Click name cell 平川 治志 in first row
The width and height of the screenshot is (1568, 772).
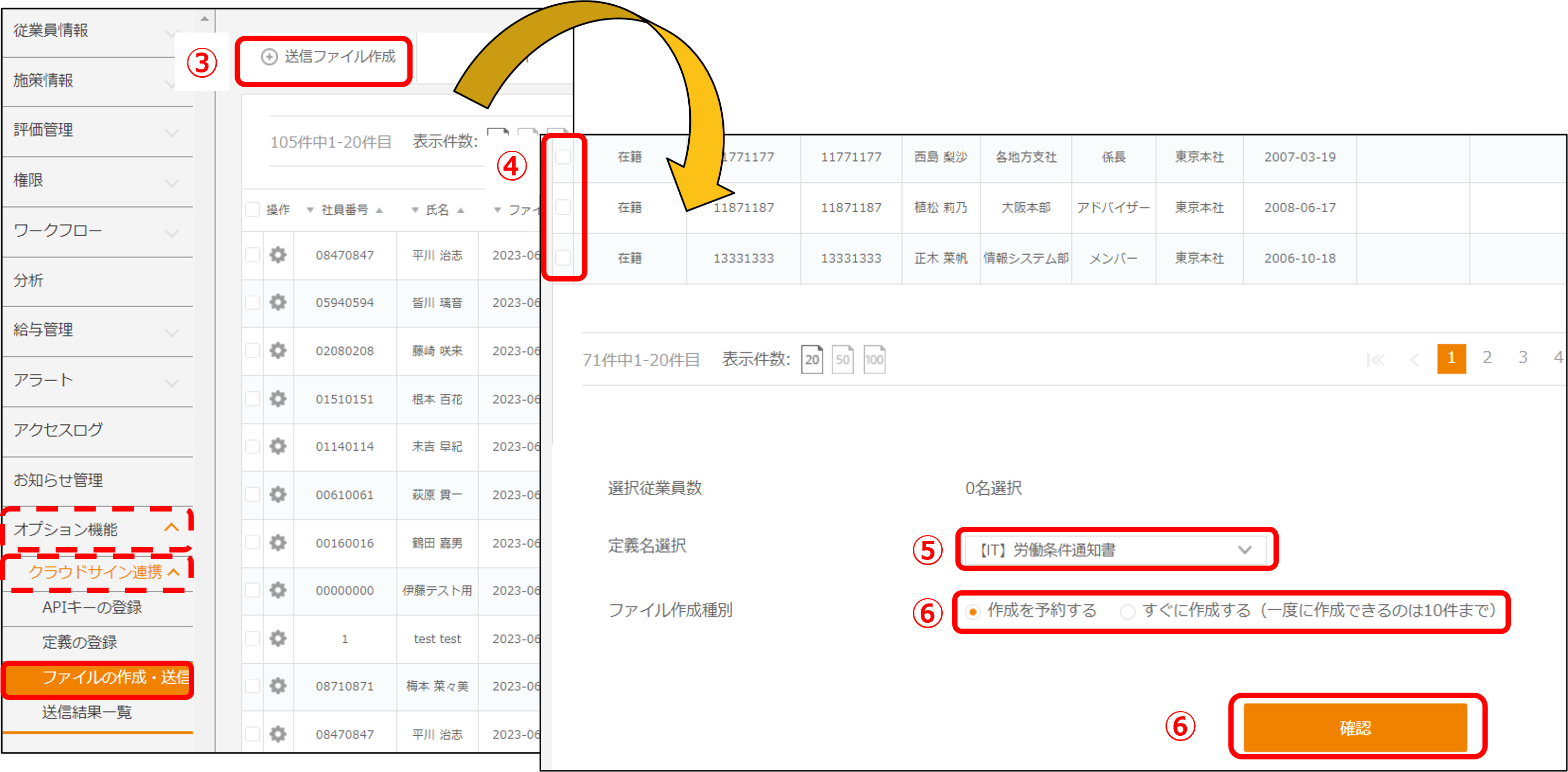point(437,255)
